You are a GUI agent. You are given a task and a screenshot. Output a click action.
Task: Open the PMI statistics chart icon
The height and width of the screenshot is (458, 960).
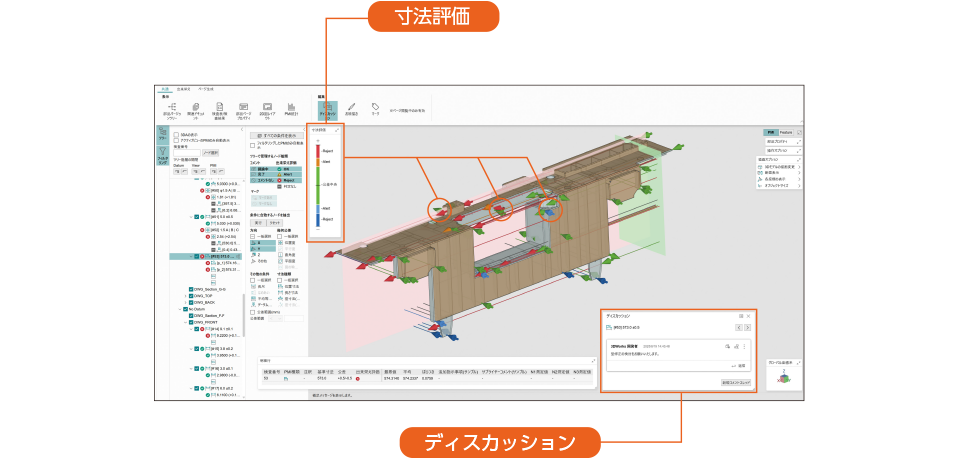pyautogui.click(x=291, y=108)
